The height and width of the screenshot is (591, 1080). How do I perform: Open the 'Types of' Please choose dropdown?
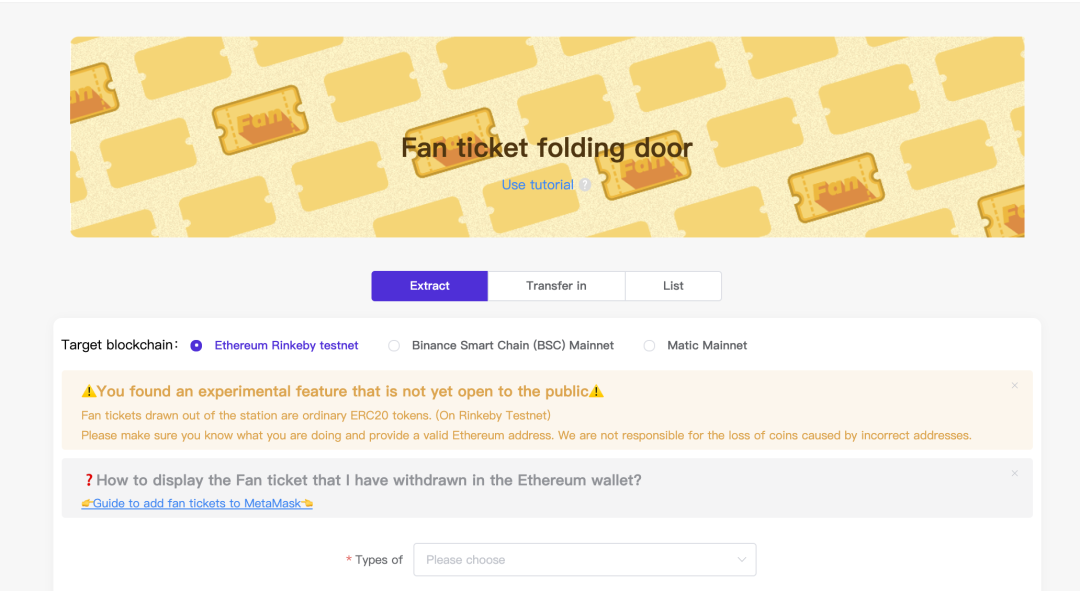coord(584,560)
